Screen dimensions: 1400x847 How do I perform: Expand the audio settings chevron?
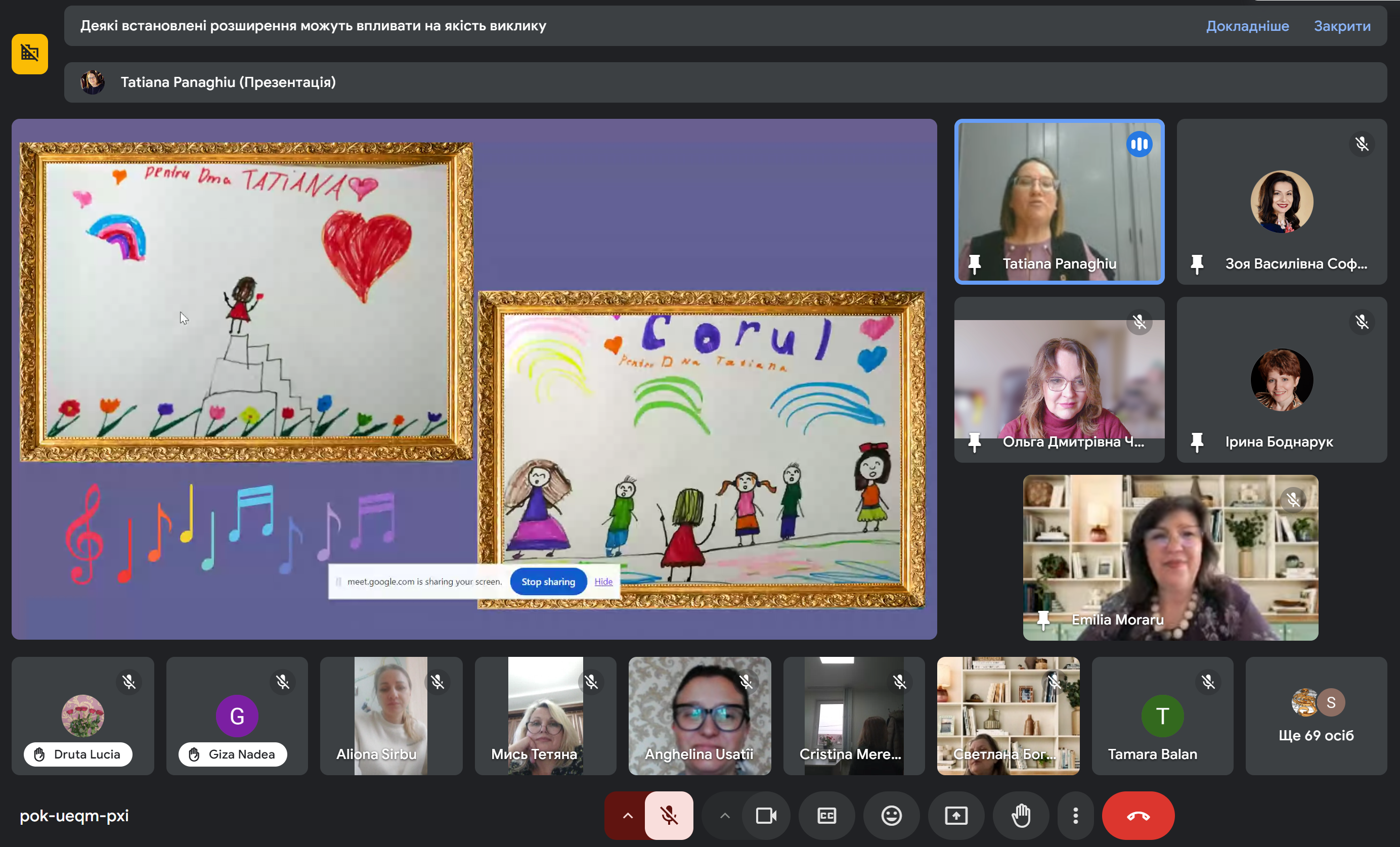click(x=627, y=816)
